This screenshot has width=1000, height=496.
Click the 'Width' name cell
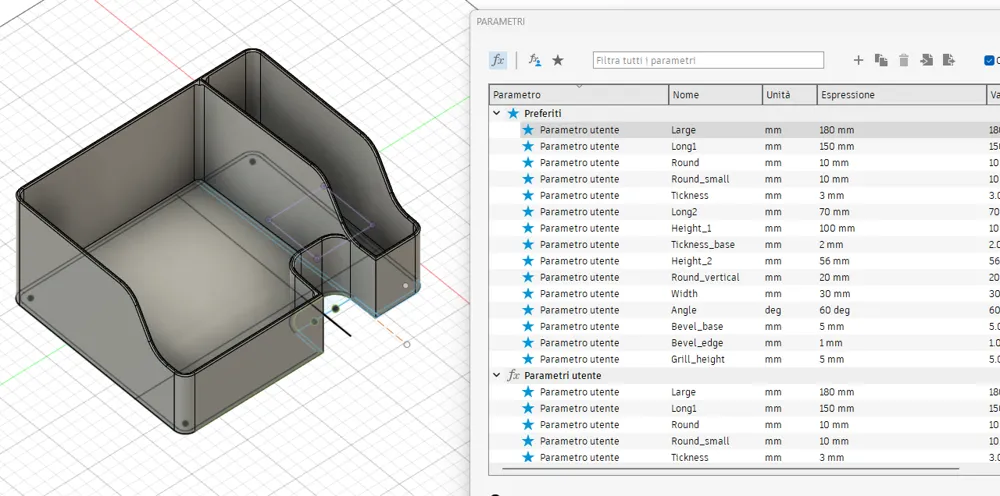click(x=684, y=294)
